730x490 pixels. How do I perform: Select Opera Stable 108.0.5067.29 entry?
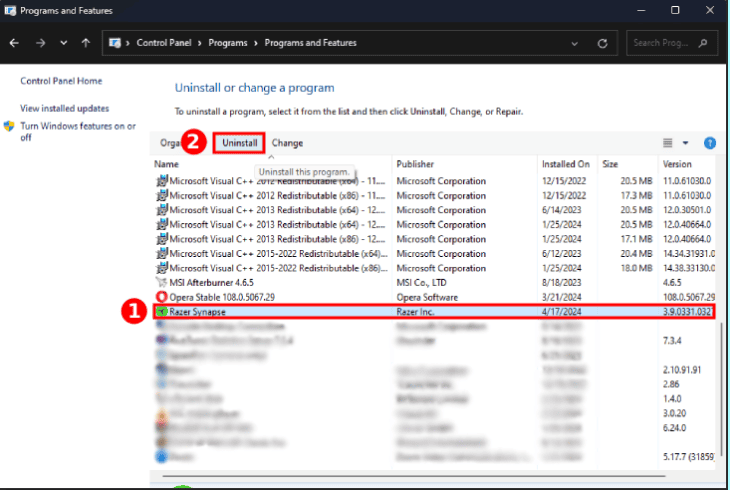pos(434,297)
